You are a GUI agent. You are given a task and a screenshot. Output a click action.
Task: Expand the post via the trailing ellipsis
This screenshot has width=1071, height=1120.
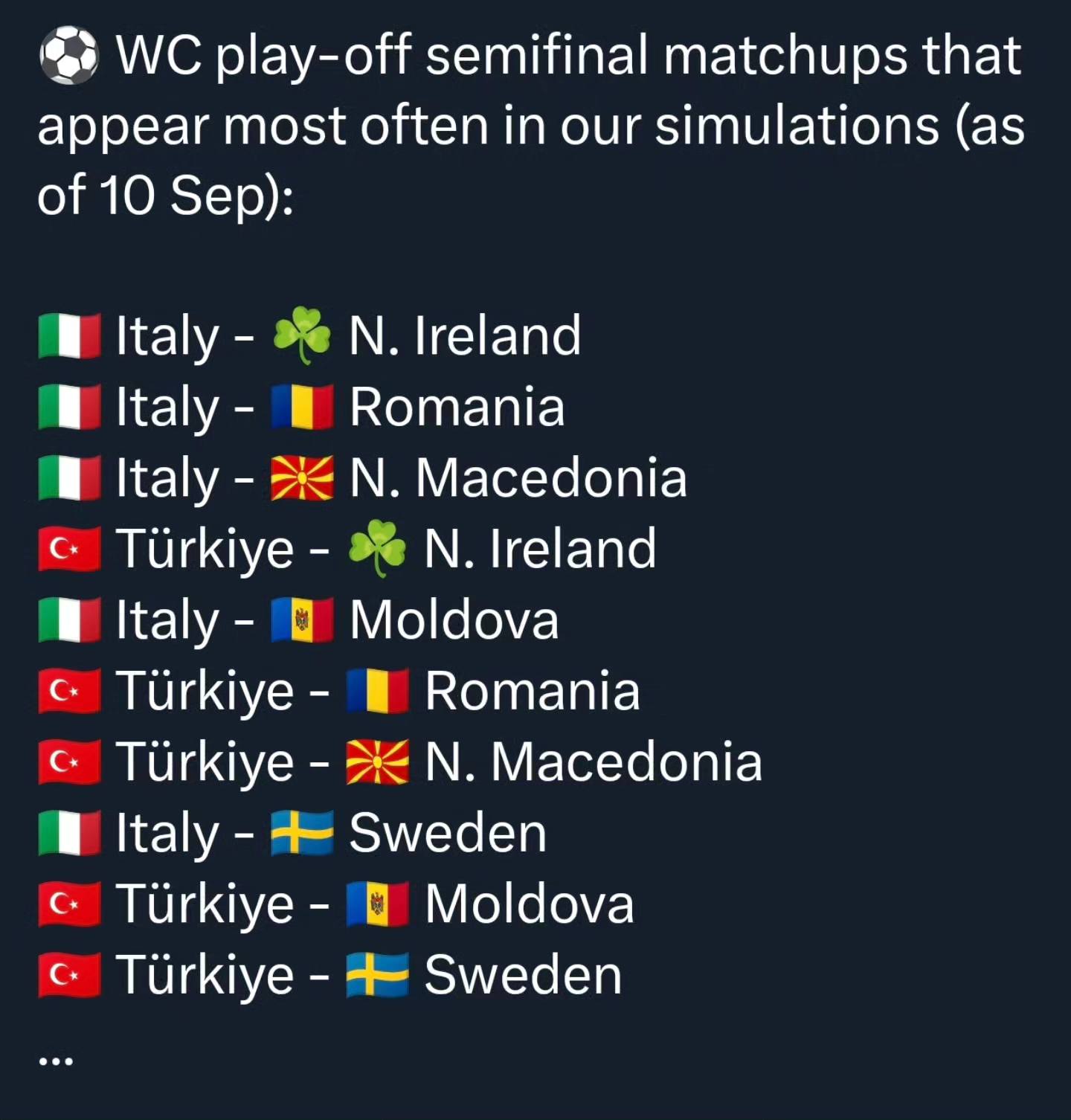coord(56,1061)
